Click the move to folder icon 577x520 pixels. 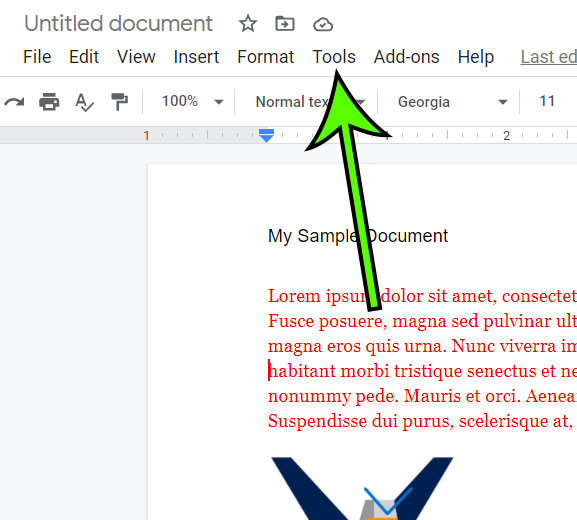285,24
